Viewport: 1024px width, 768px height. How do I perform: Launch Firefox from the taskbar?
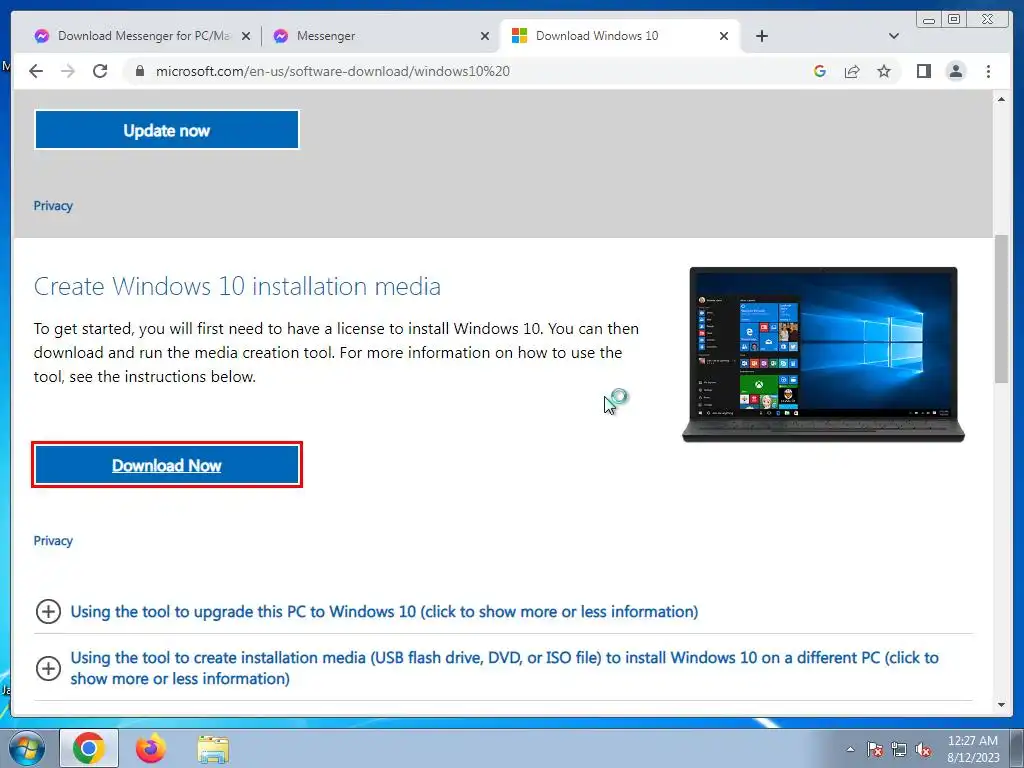pyautogui.click(x=151, y=748)
